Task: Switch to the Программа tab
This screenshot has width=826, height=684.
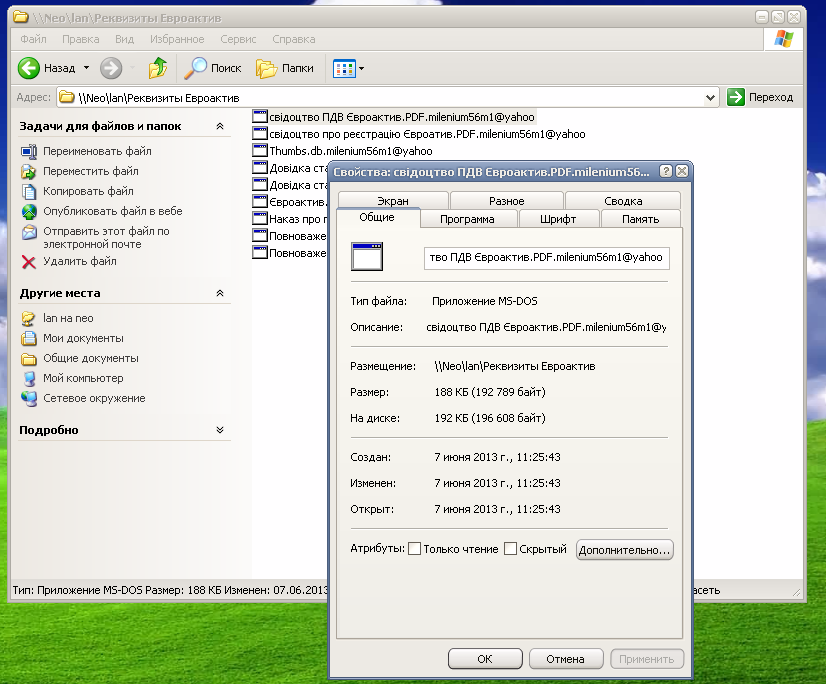Action: pos(466,219)
